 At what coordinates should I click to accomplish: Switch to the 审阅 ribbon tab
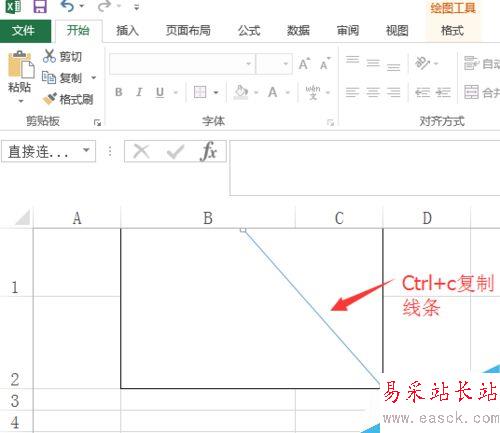tap(348, 31)
